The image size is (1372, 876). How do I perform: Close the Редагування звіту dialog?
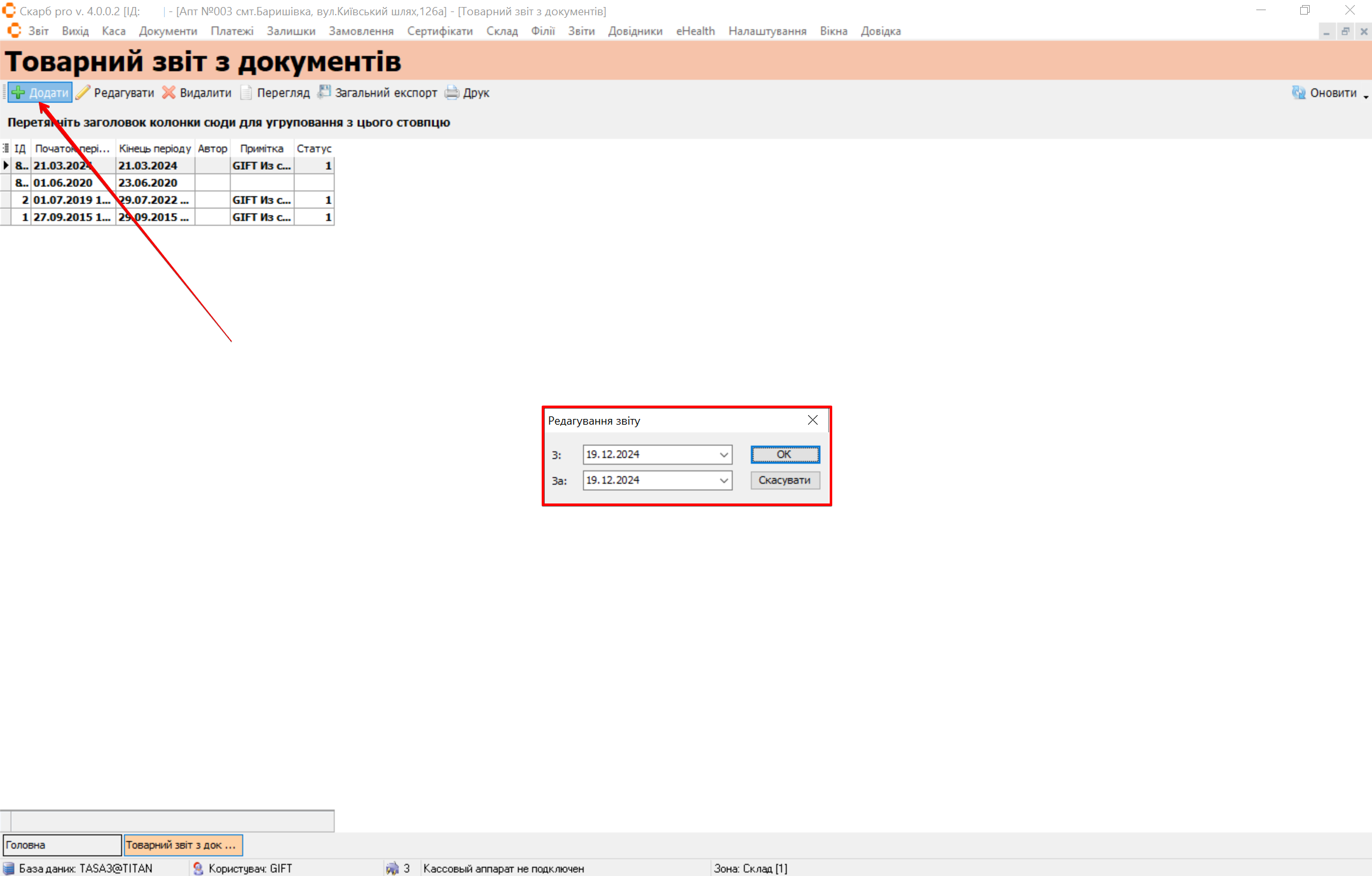pos(813,420)
